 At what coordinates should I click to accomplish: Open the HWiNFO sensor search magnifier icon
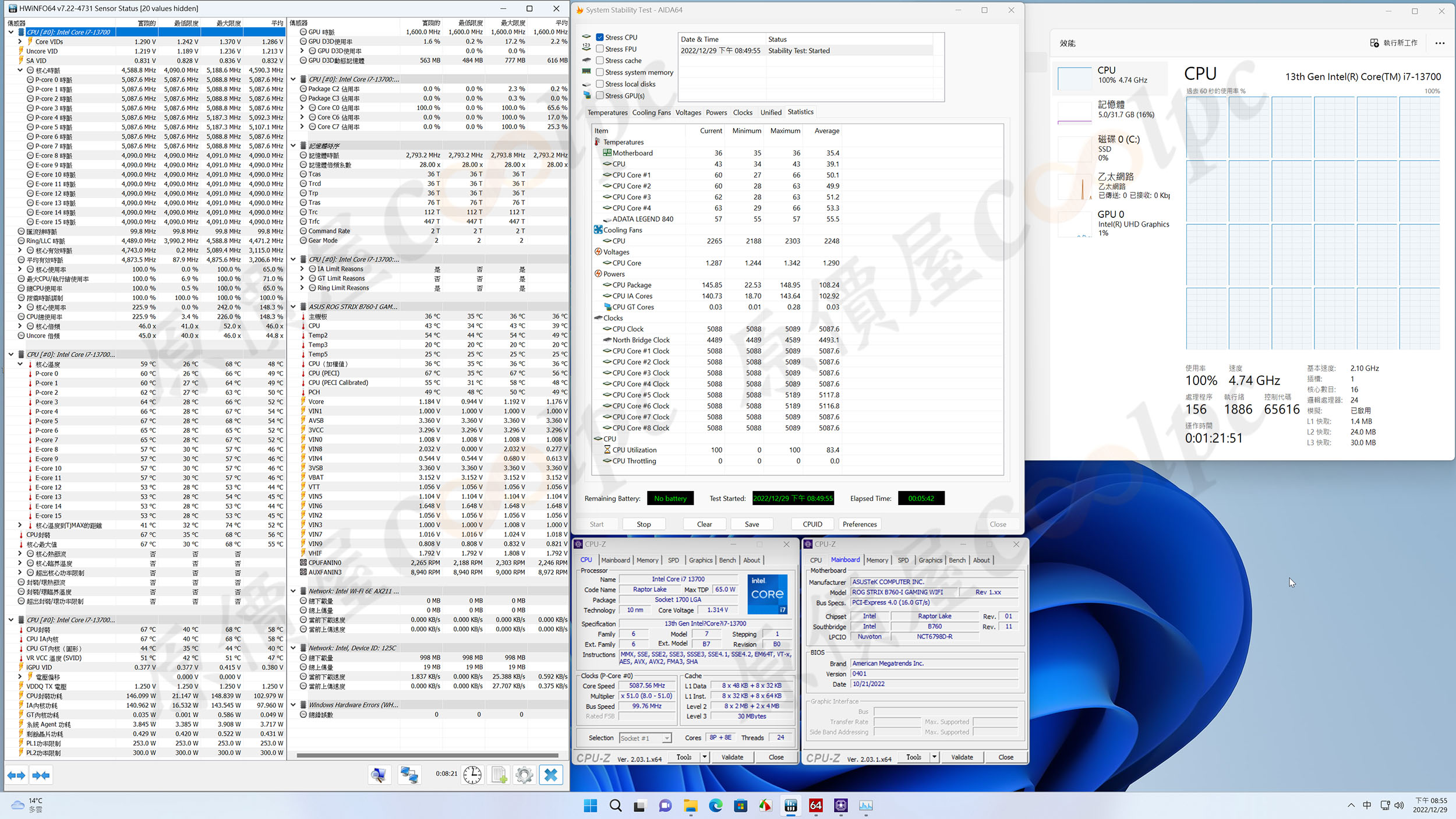pos(379,775)
